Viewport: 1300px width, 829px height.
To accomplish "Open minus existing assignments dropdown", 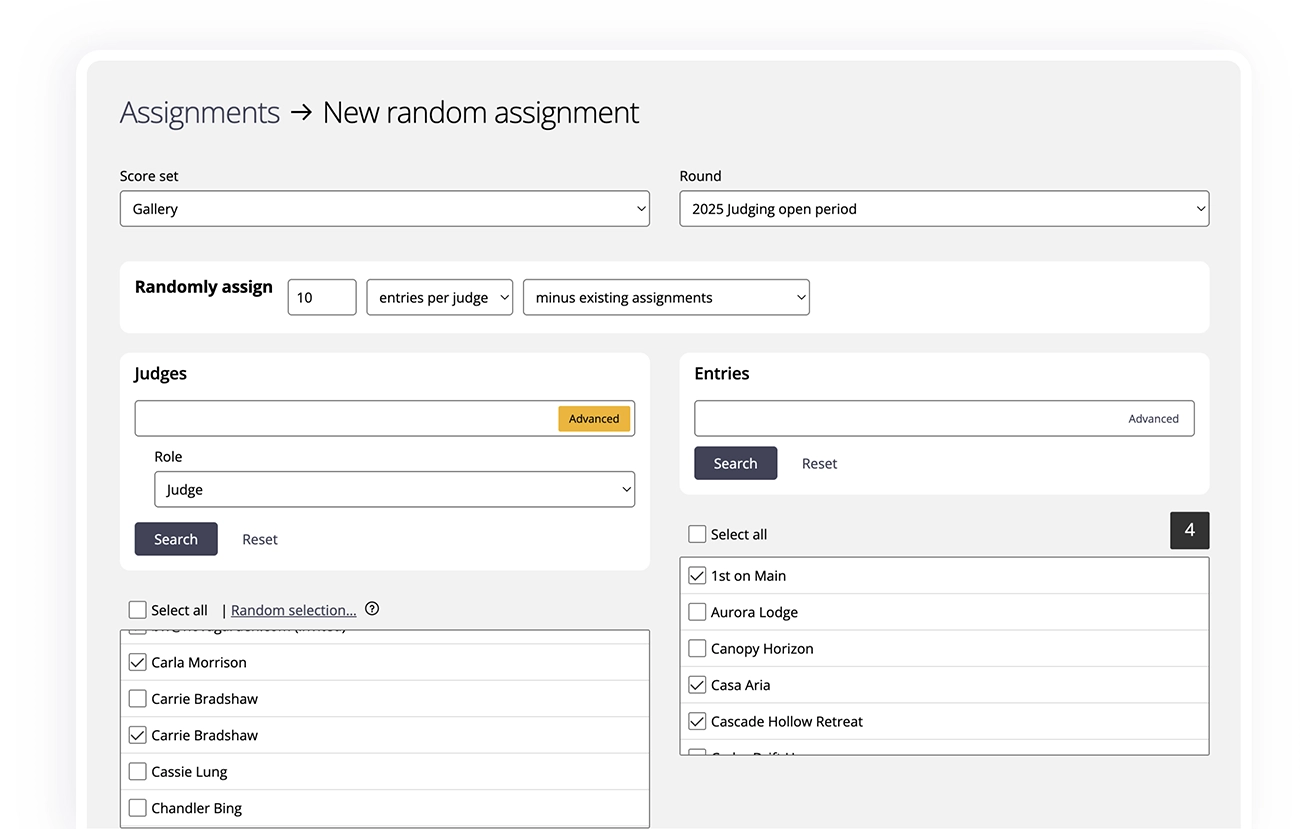I will tap(666, 297).
